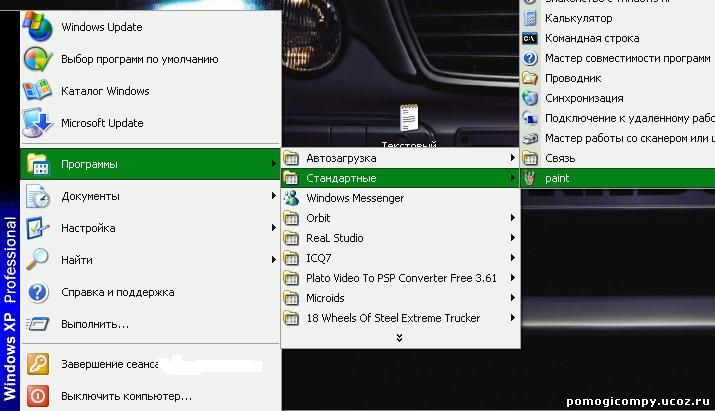Click the Проводник folder icon
Viewport: 715px width, 411px height.
(530, 78)
